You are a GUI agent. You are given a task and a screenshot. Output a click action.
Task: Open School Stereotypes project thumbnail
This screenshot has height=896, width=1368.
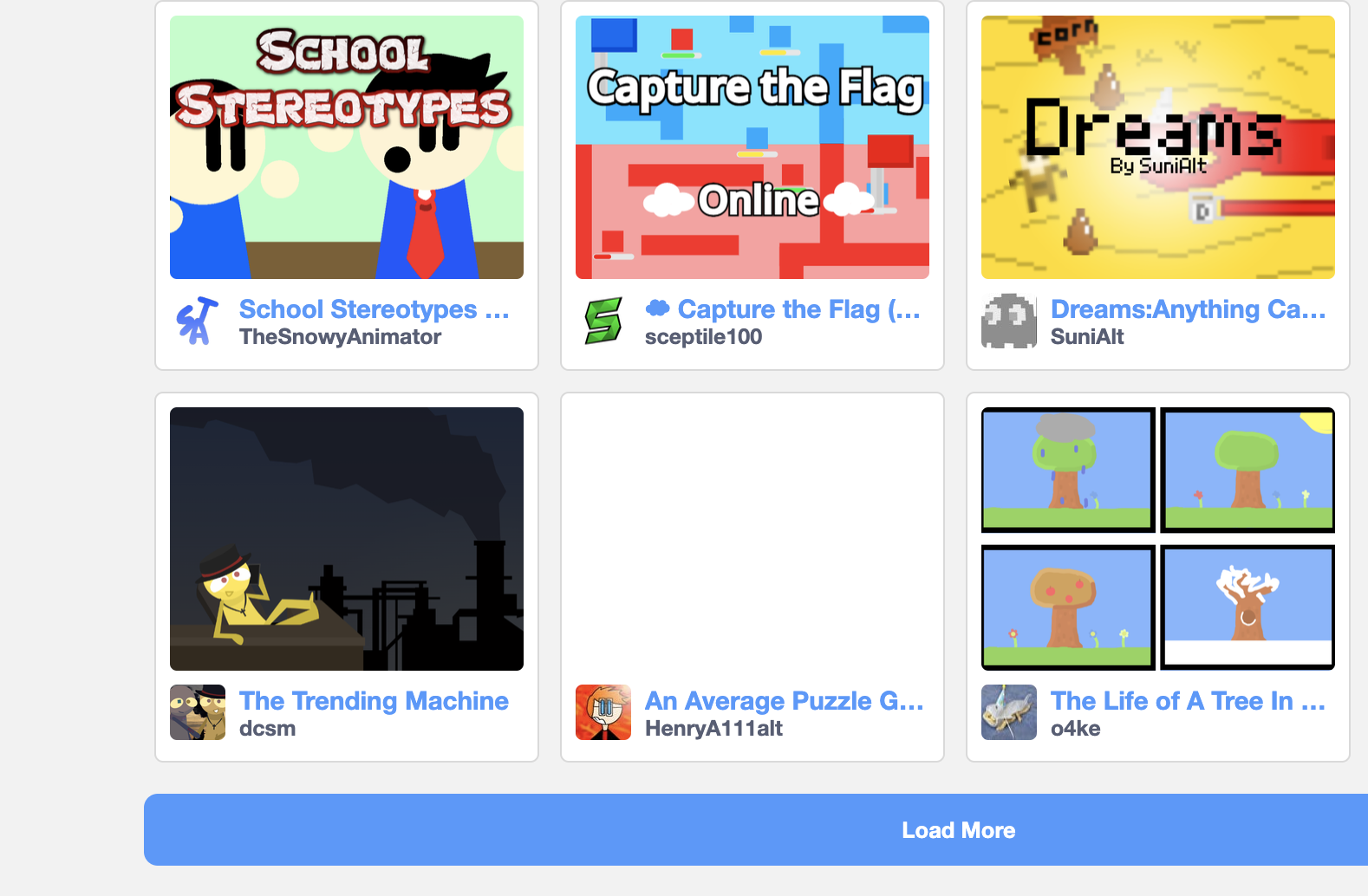click(347, 147)
